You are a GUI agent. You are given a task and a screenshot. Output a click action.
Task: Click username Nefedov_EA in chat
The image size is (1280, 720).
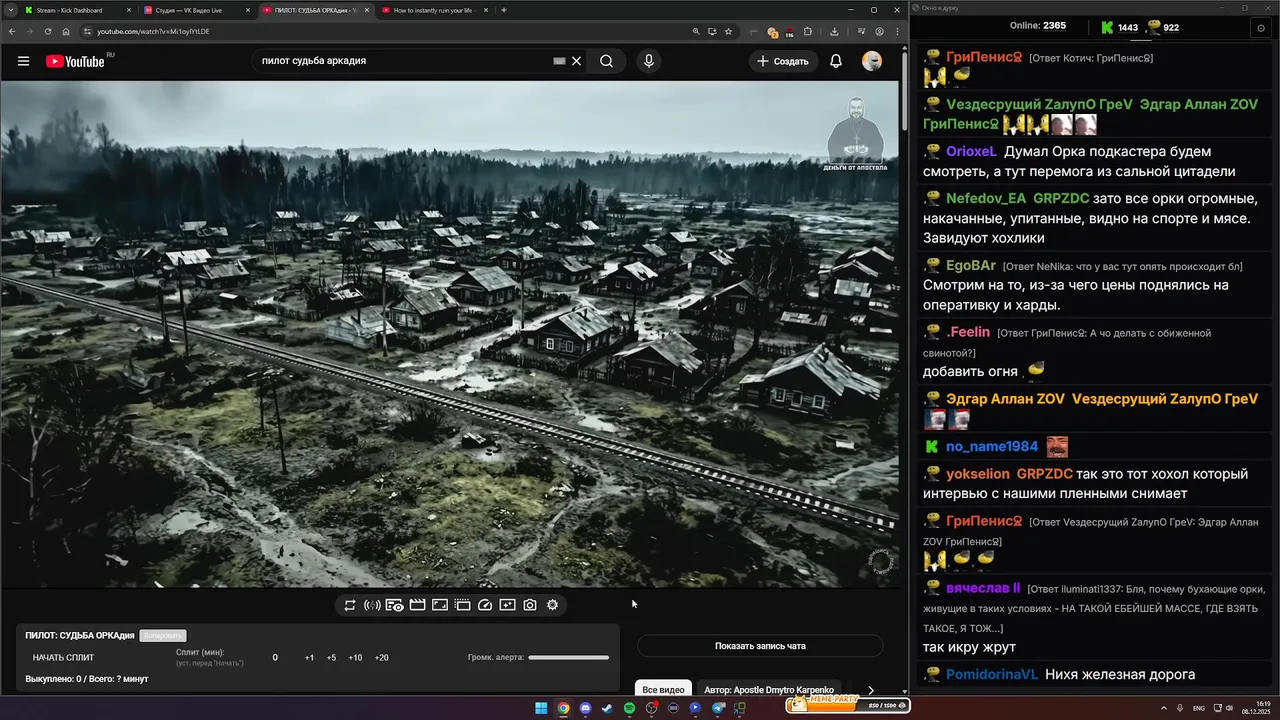click(986, 199)
